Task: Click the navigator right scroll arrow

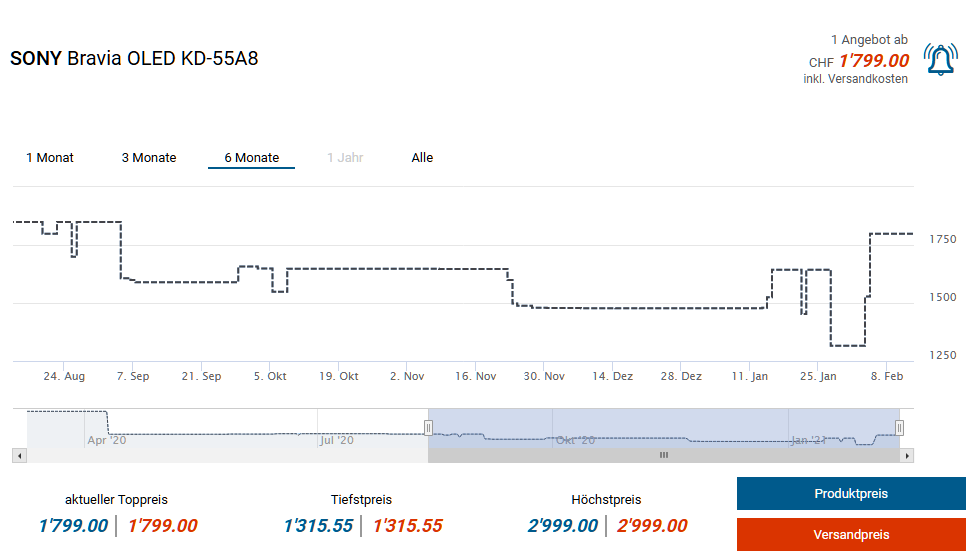Action: coord(907,455)
